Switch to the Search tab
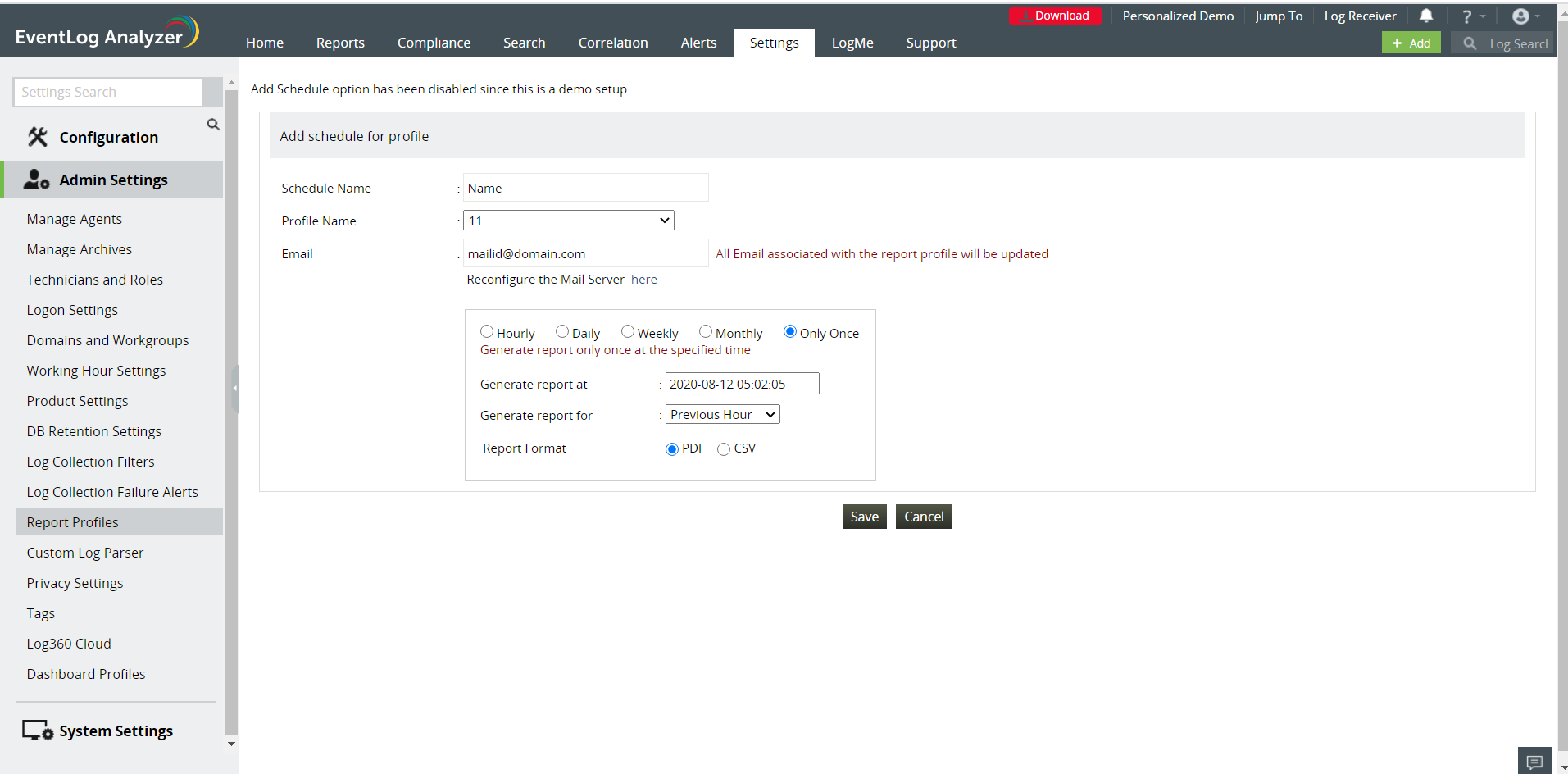Image resolution: width=1568 pixels, height=774 pixels. [x=525, y=43]
